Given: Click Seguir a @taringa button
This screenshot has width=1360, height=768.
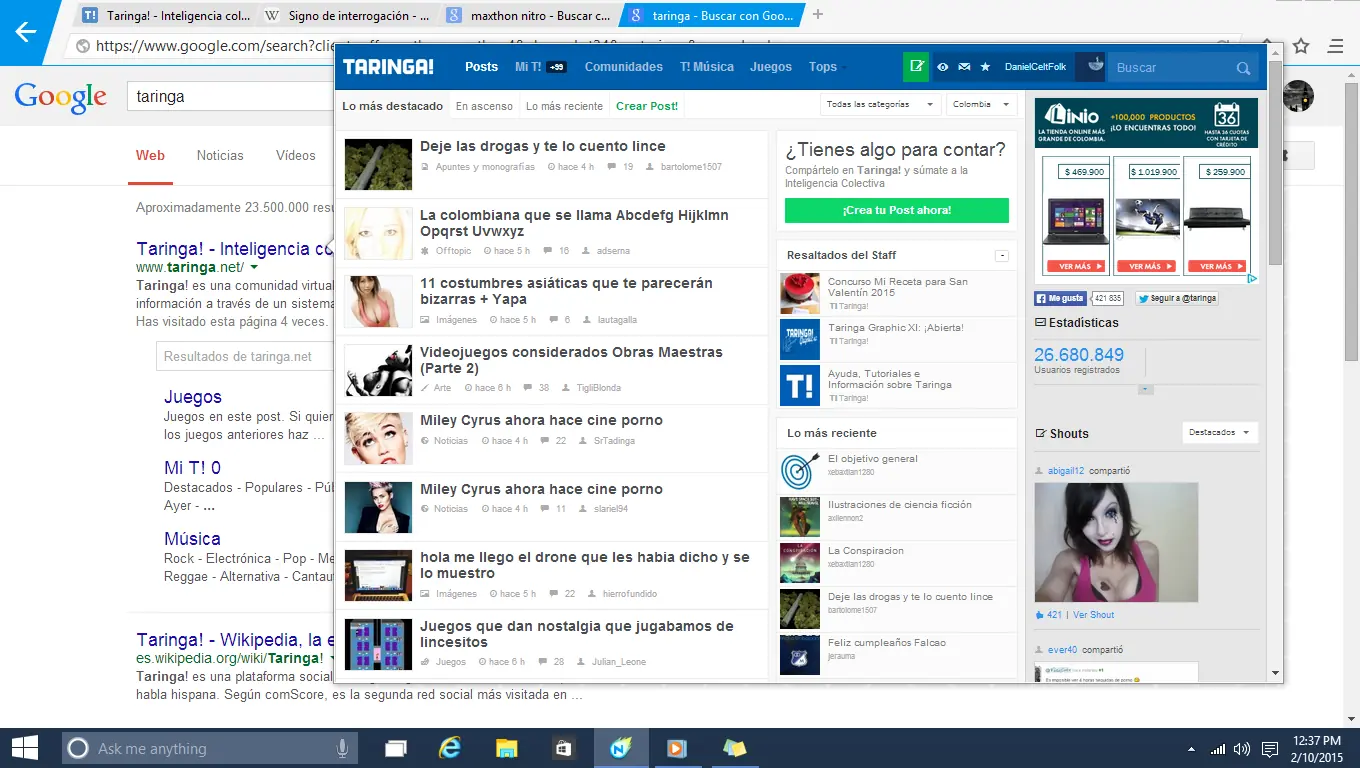Looking at the screenshot, I should coord(1177,298).
